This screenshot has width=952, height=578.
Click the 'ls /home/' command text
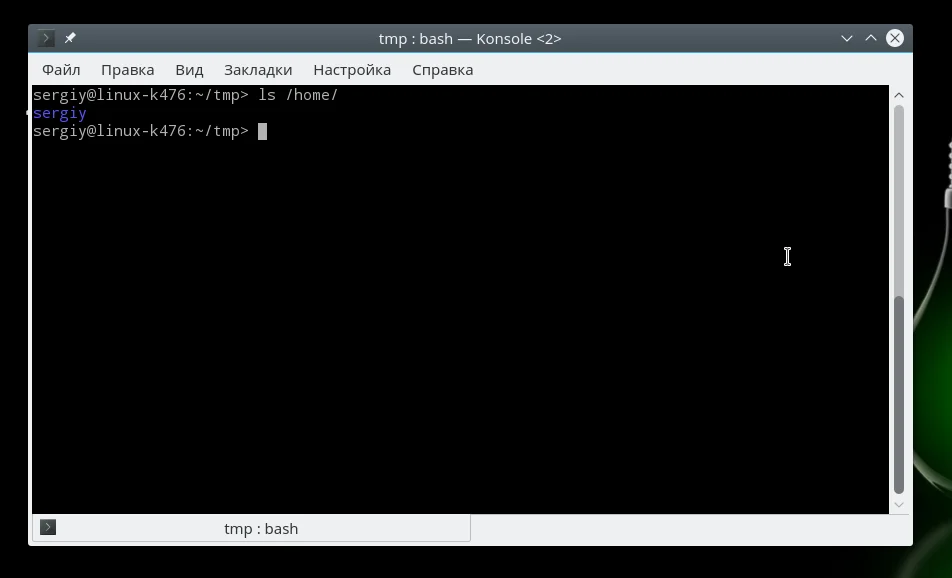coord(298,95)
